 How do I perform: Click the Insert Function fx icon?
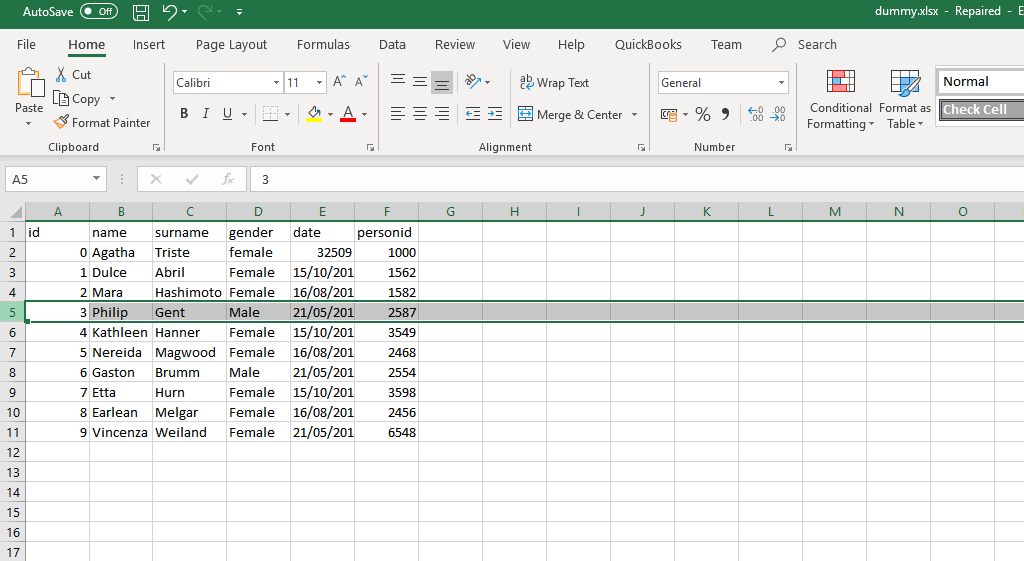pos(228,180)
